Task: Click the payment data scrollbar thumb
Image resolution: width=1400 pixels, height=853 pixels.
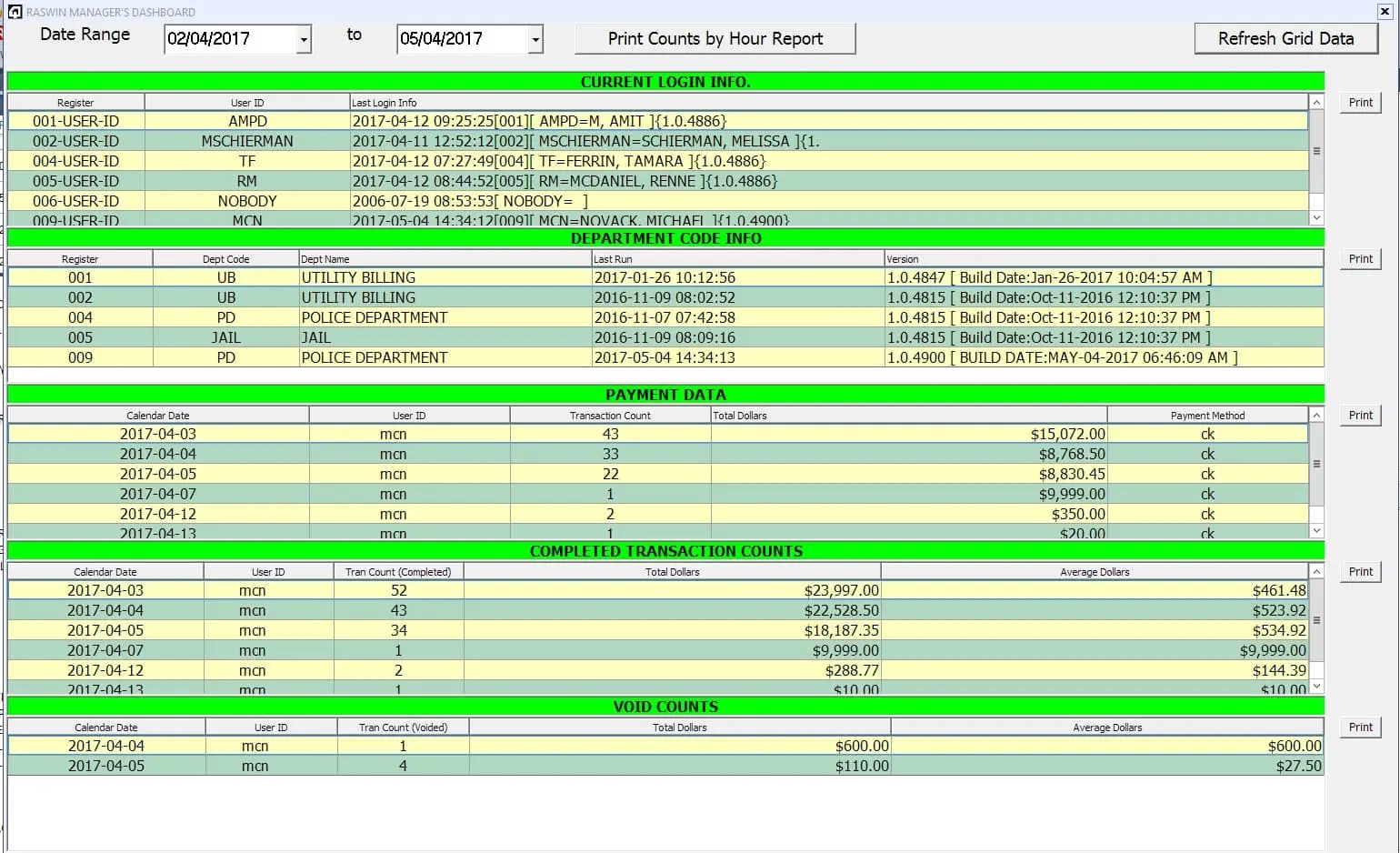Action: tap(1316, 464)
